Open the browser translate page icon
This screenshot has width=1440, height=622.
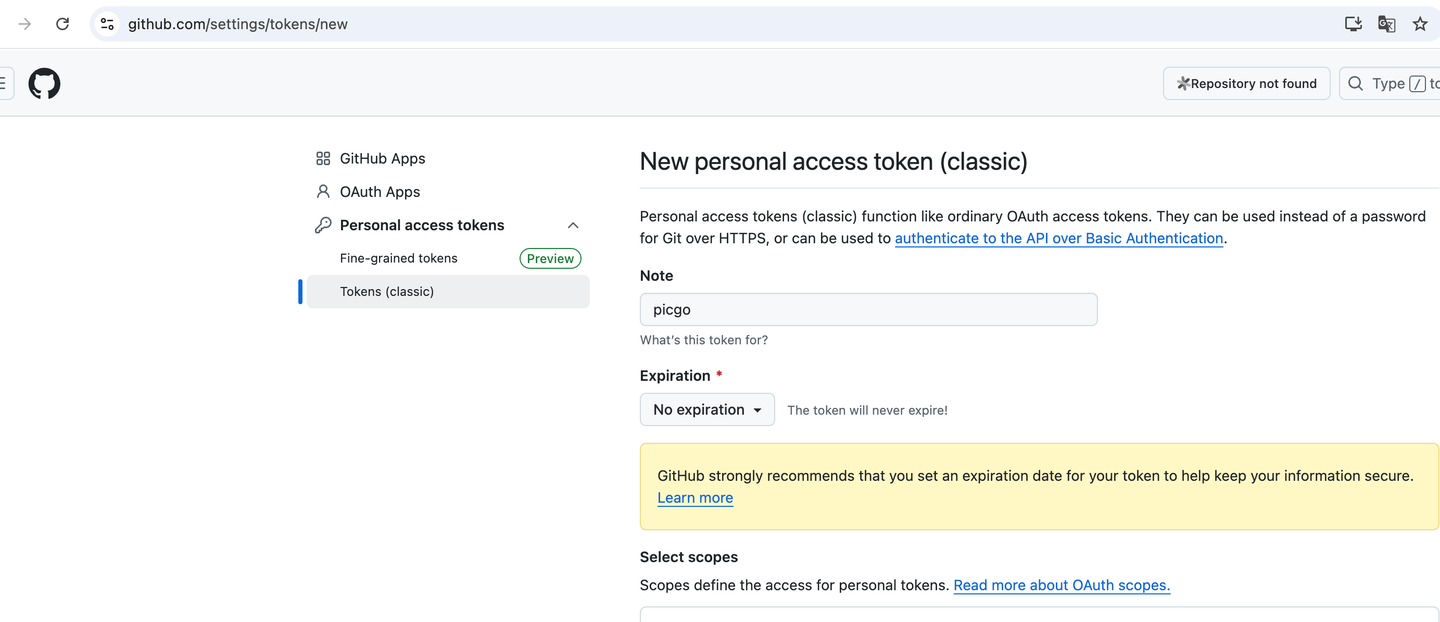pos(1386,23)
